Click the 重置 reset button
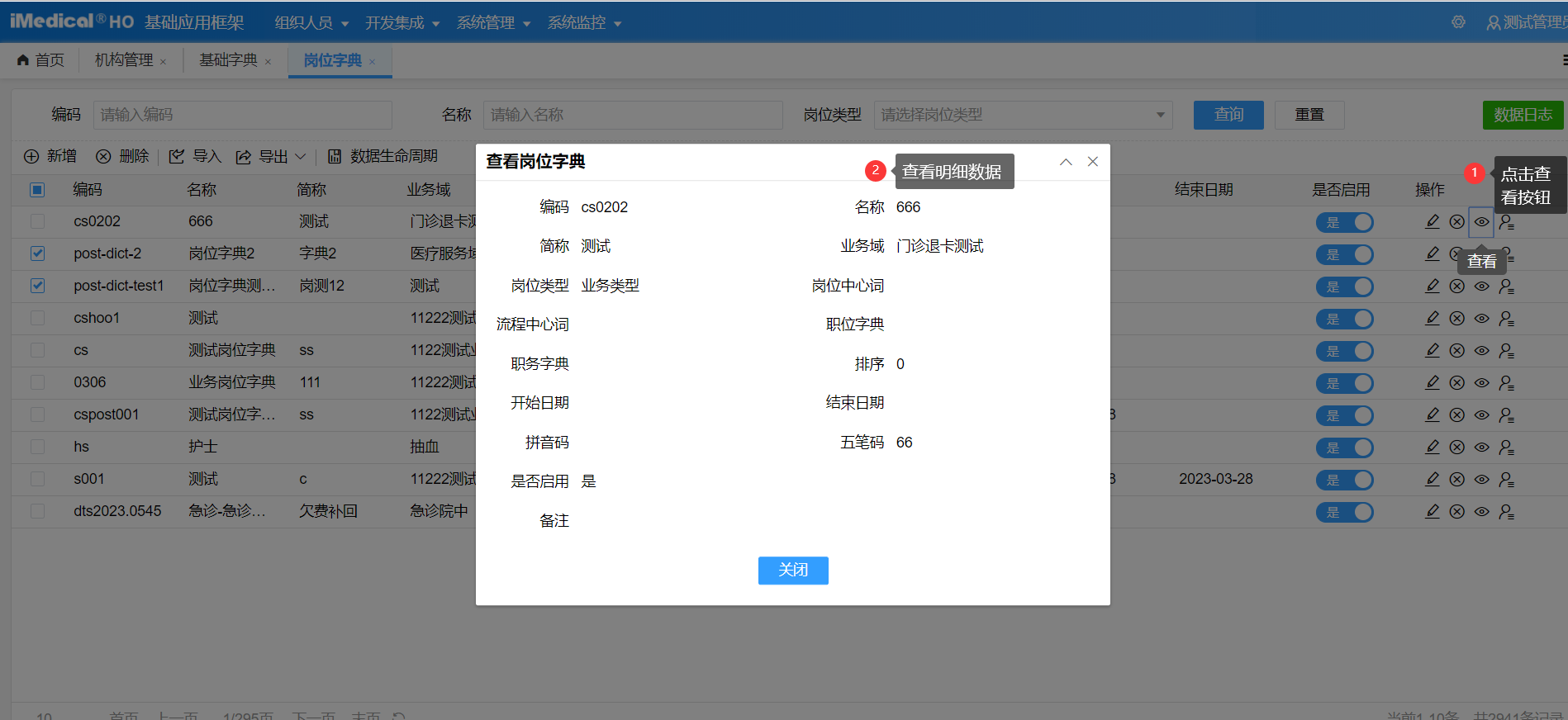 pos(1309,115)
